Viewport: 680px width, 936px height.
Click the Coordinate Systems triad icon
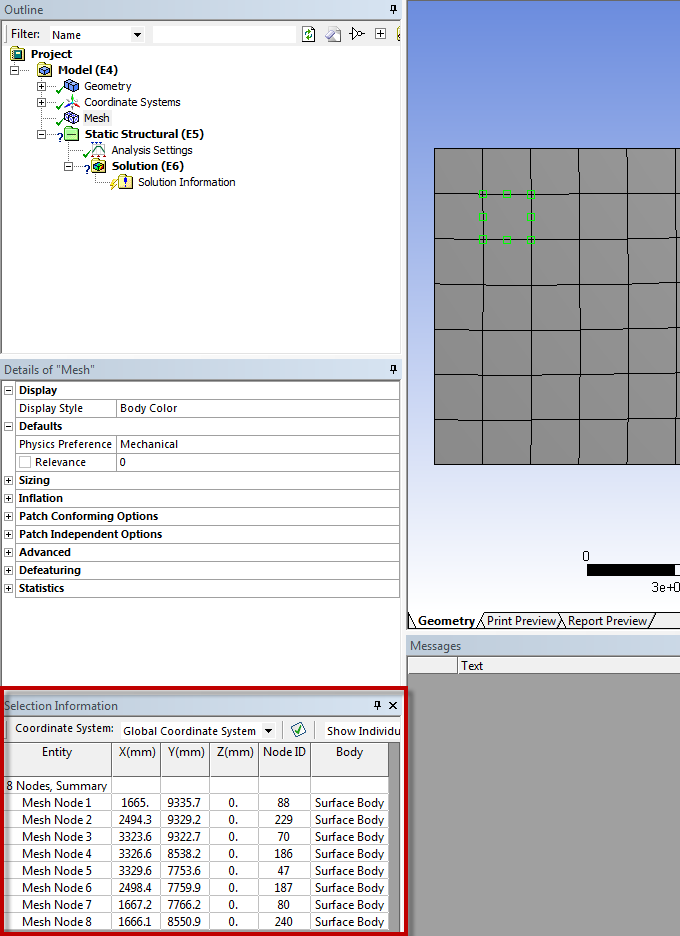72,102
